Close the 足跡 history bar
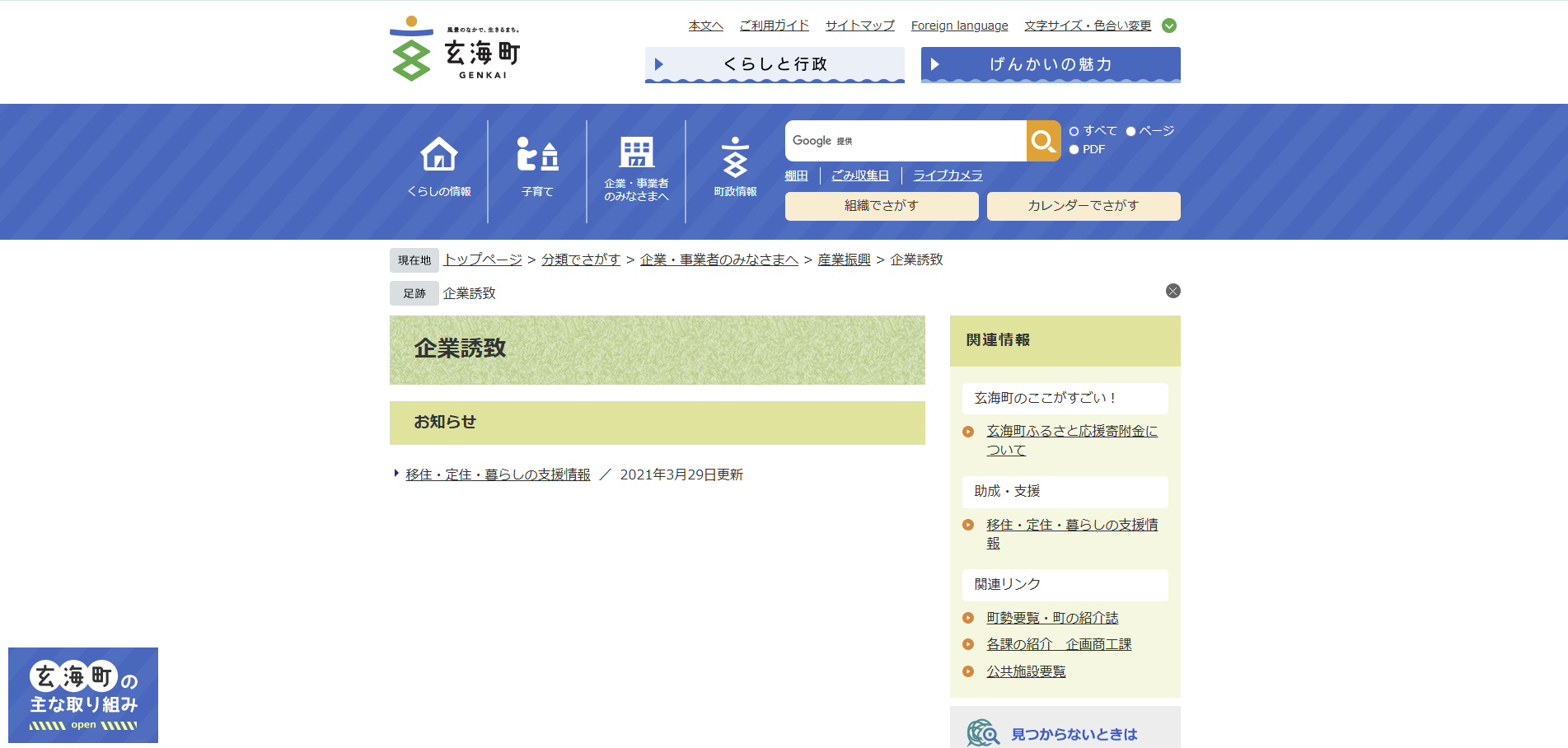 pos(1173,291)
